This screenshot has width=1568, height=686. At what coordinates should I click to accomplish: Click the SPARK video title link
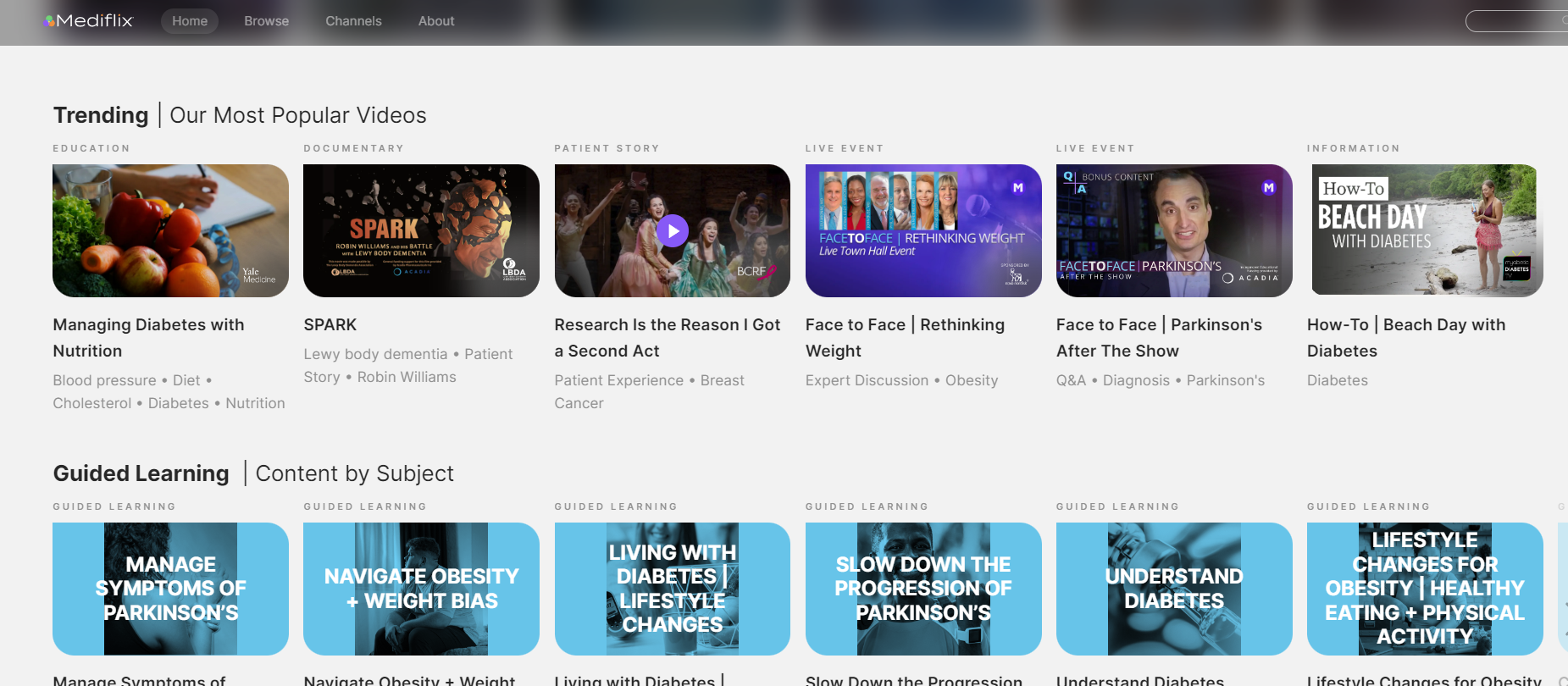click(330, 325)
